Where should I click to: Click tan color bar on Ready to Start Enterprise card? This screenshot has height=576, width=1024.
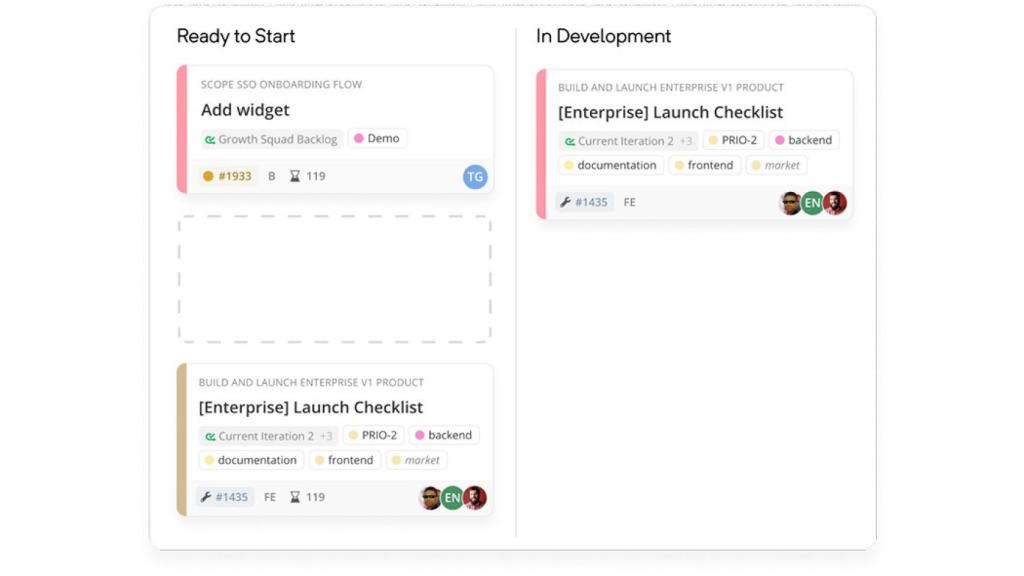(182, 440)
